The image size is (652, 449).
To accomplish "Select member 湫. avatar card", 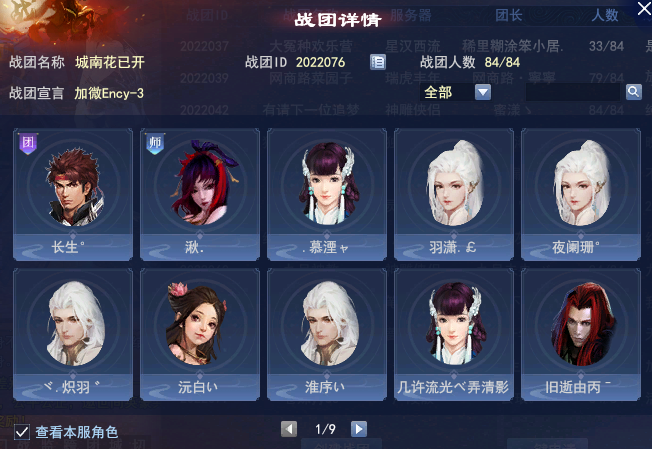I will coord(200,195).
